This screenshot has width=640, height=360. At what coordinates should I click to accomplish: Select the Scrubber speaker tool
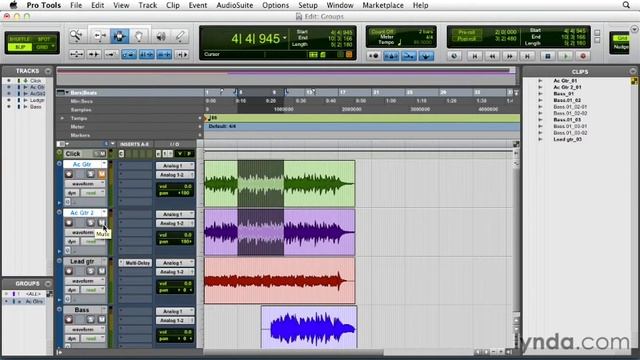point(161,36)
